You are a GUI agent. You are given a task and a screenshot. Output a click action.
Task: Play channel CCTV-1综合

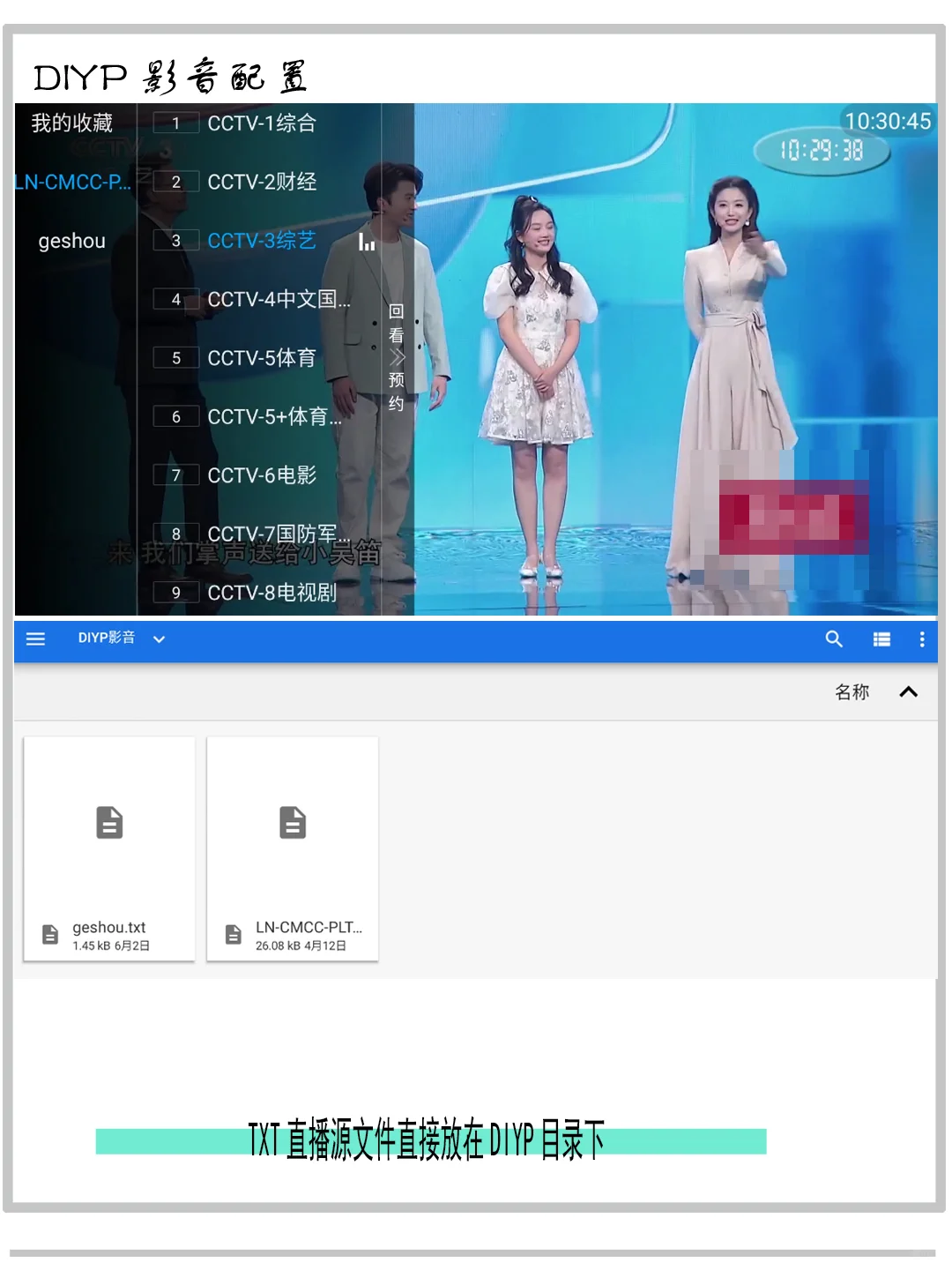(x=261, y=123)
